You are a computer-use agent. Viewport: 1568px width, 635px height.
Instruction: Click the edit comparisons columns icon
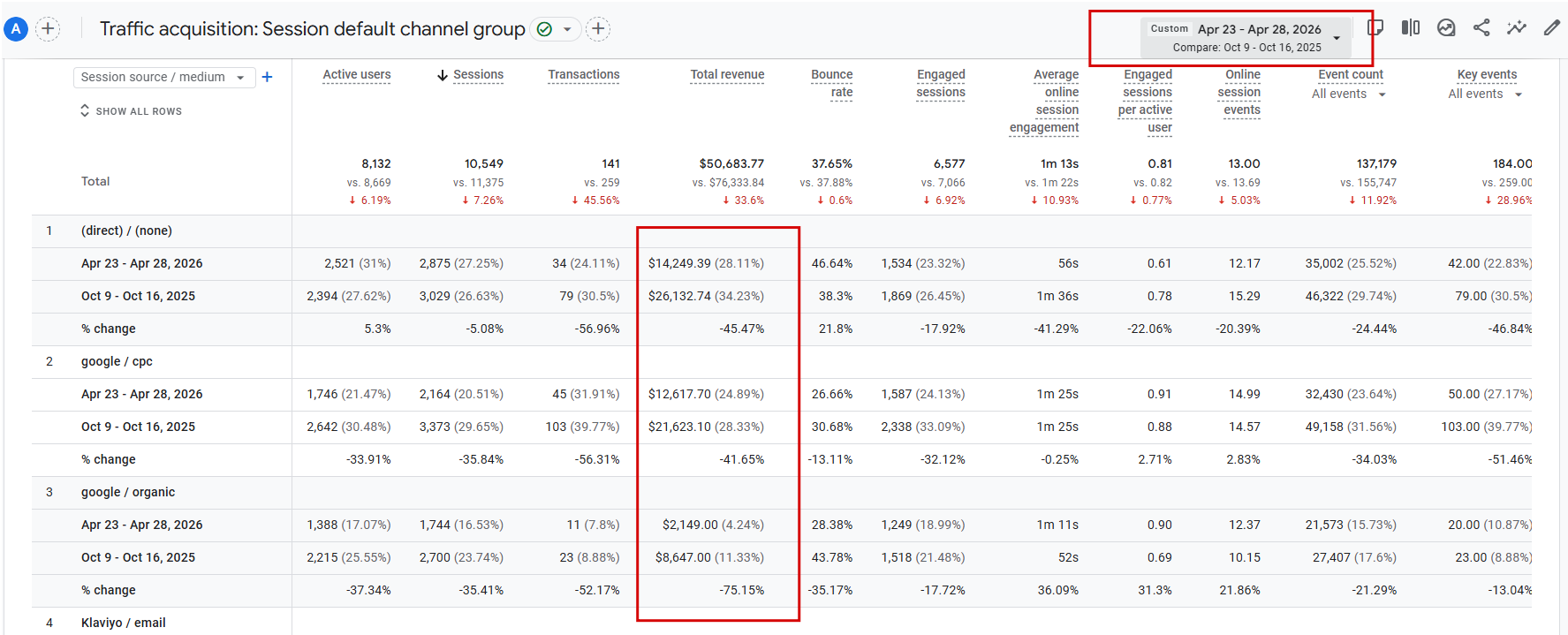click(x=1411, y=28)
